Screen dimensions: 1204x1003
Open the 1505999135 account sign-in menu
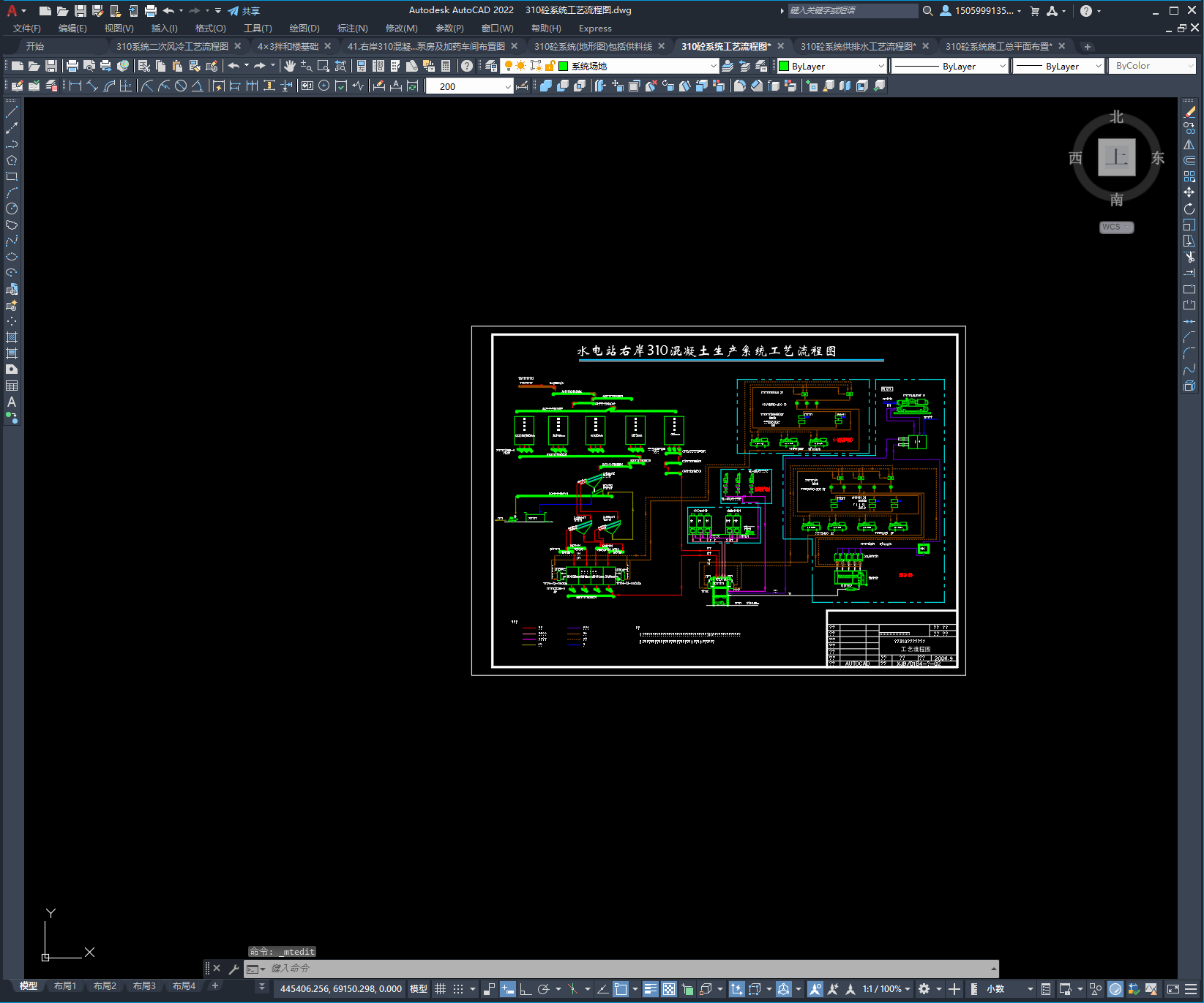pos(981,11)
